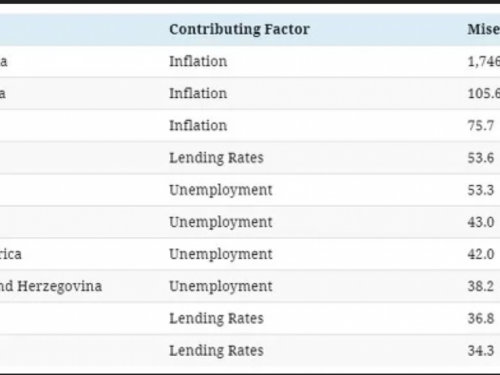
Task: Click Unemployment in the Herzegovina row
Action: tap(221, 286)
